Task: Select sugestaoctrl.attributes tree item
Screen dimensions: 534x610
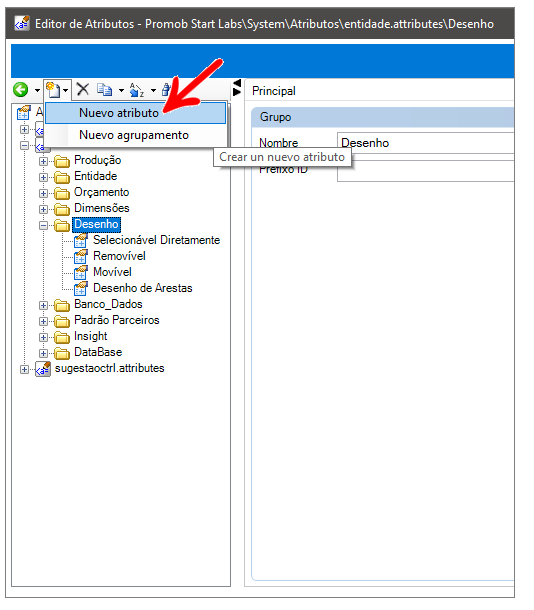Action: tap(110, 368)
